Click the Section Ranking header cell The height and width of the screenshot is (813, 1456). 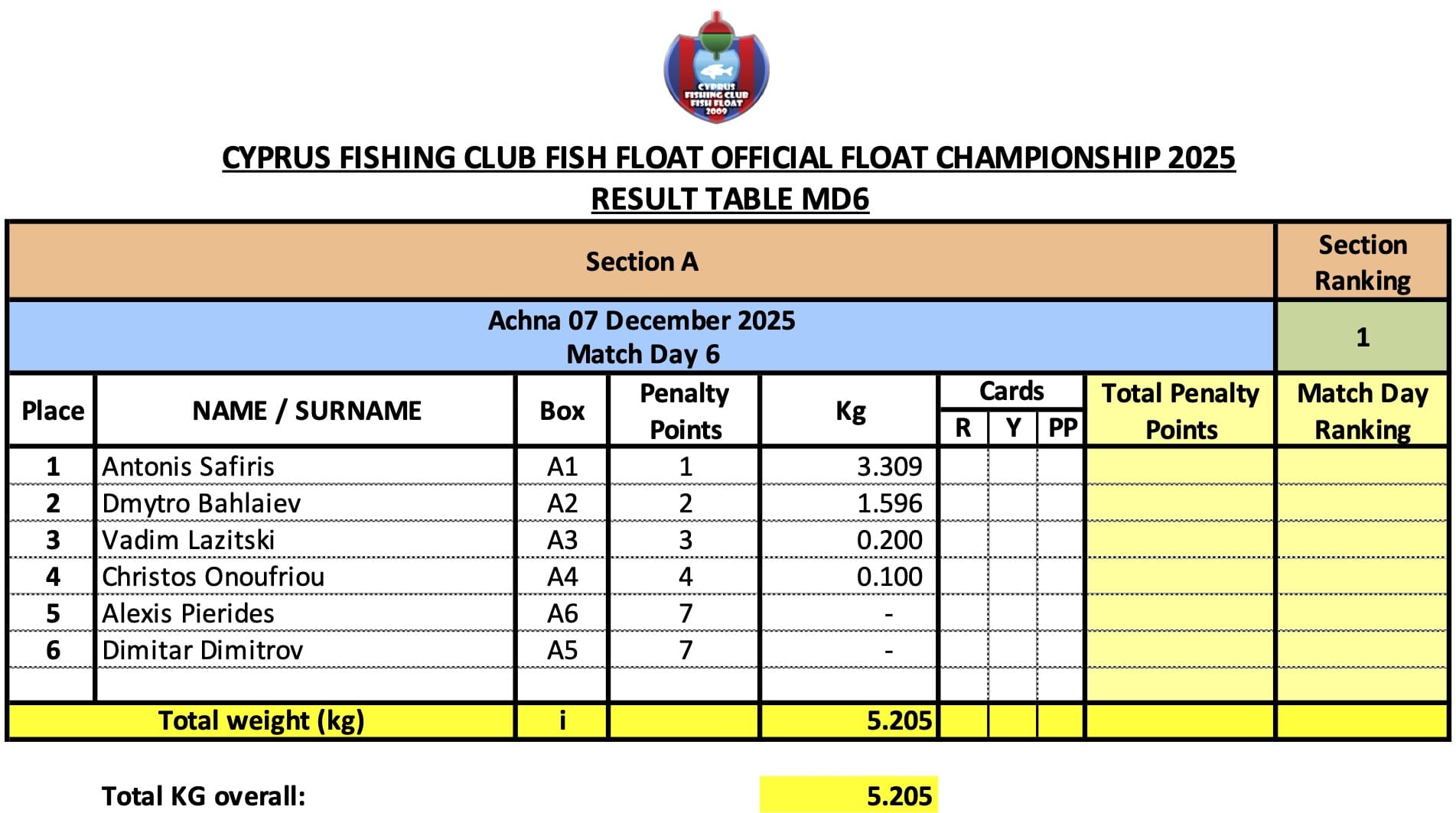pyautogui.click(x=1362, y=262)
